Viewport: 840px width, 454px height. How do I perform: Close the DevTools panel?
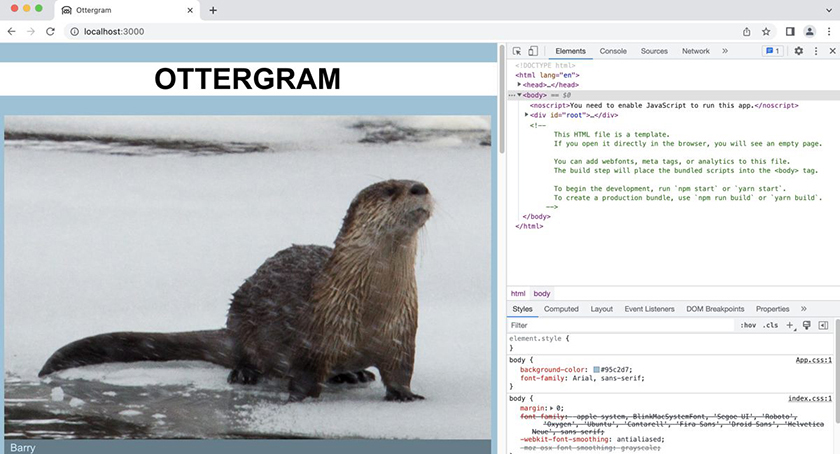point(832,51)
